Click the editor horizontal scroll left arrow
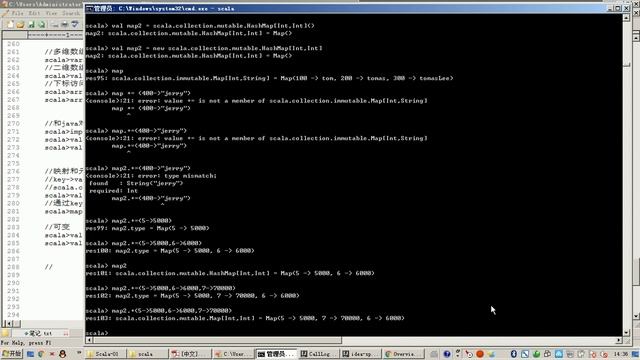This screenshot has width=640, height=360. (x=9, y=324)
